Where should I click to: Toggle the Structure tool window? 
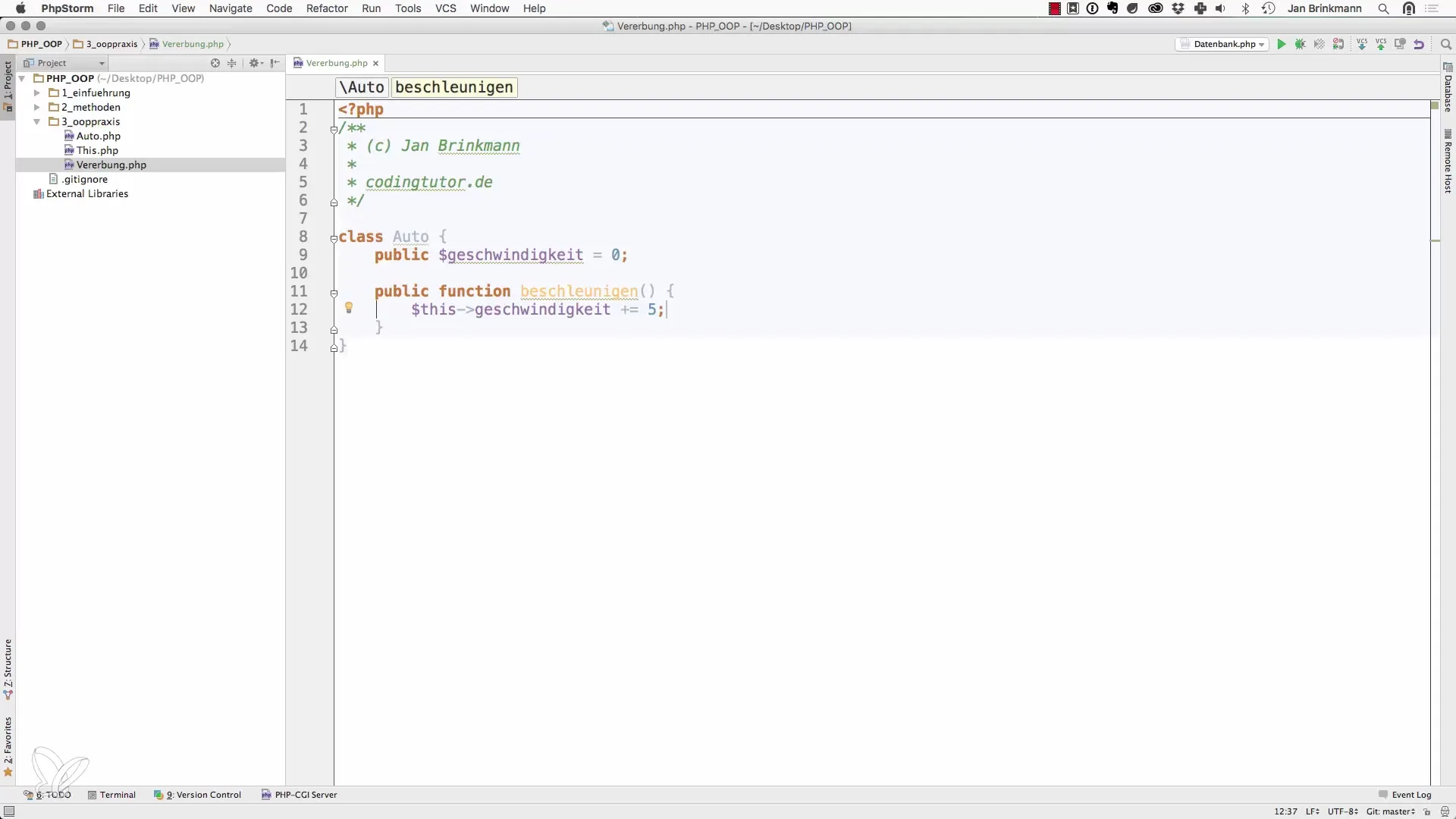coord(8,669)
